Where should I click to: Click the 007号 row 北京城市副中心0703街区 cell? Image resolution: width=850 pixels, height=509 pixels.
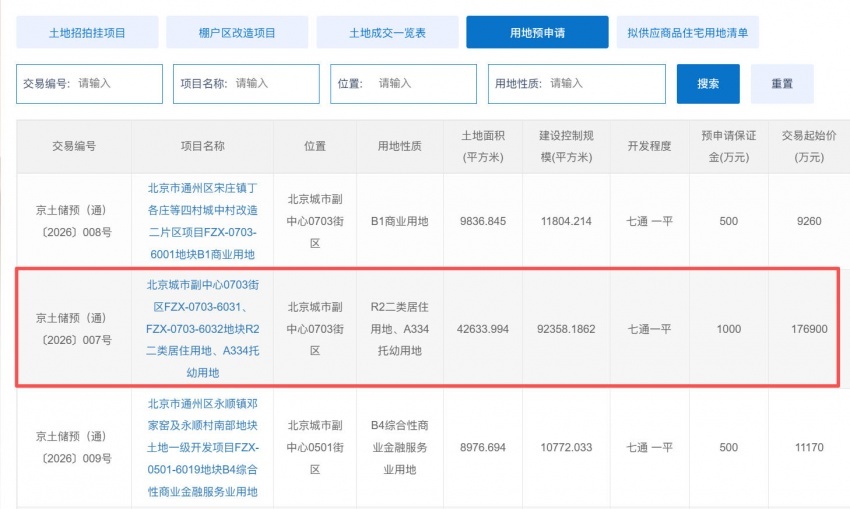[315, 328]
